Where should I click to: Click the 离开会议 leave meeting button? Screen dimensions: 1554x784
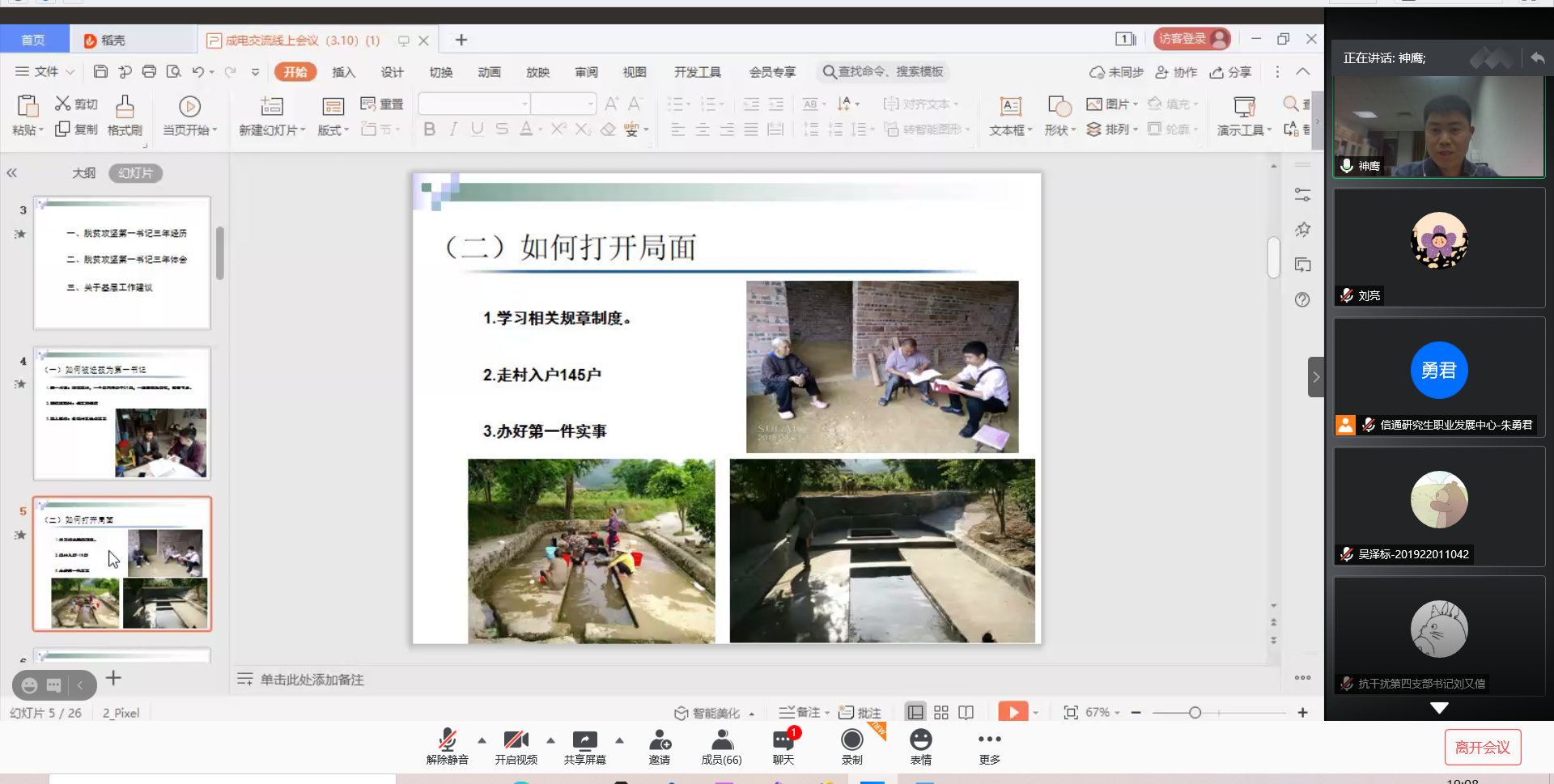[1482, 747]
